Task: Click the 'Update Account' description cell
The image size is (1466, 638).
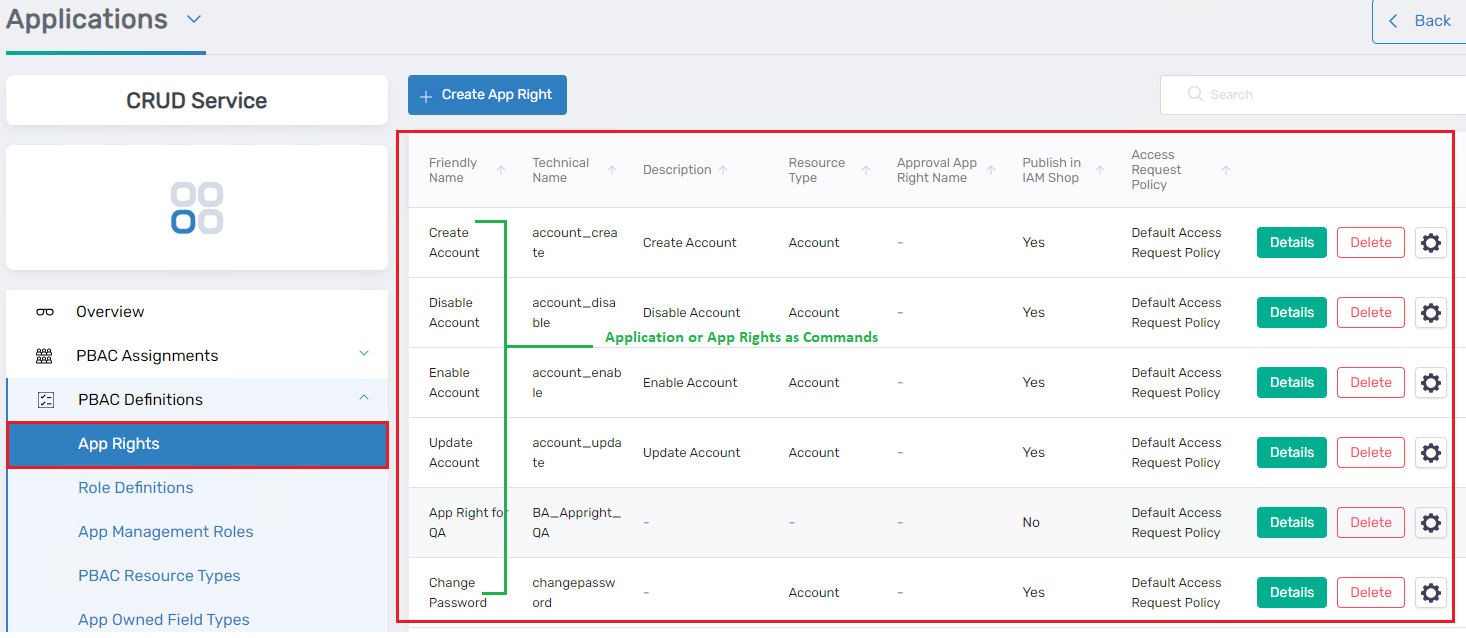Action: [692, 453]
